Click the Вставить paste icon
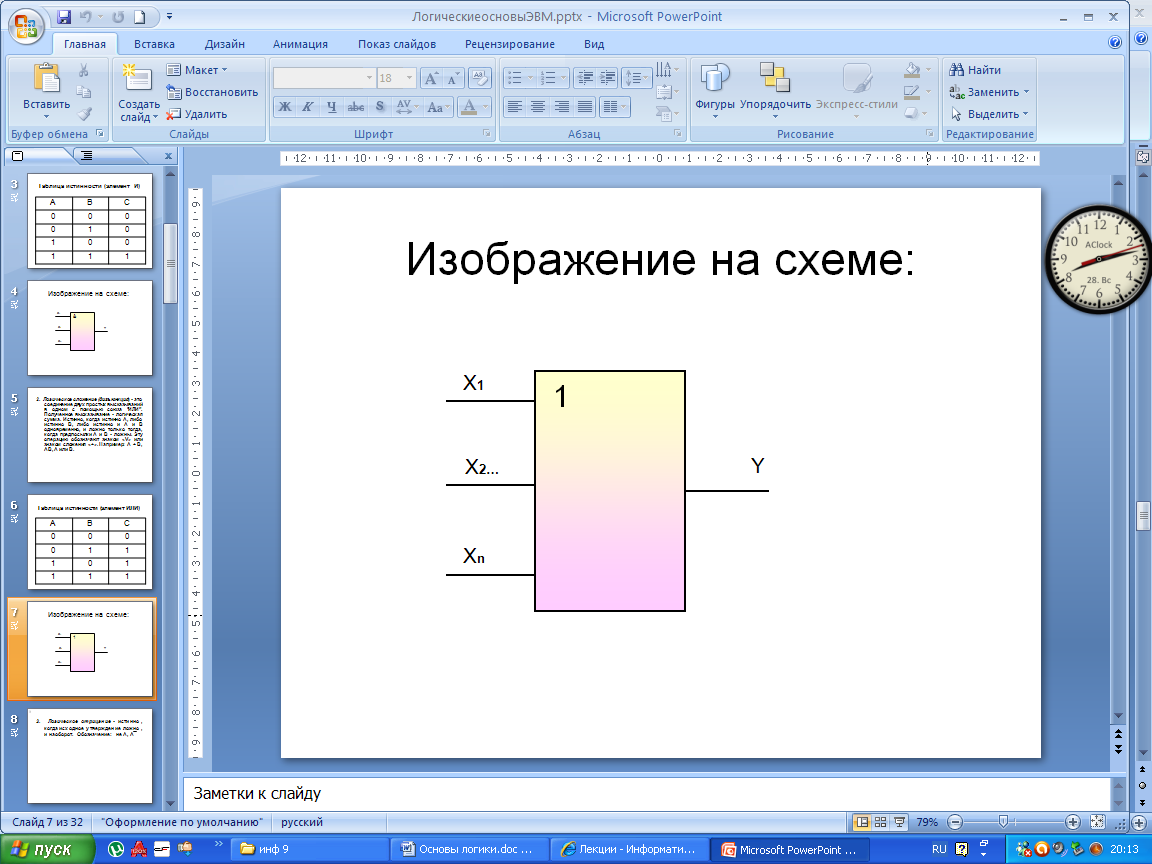Viewport: 1152px width, 864px height. [46, 79]
